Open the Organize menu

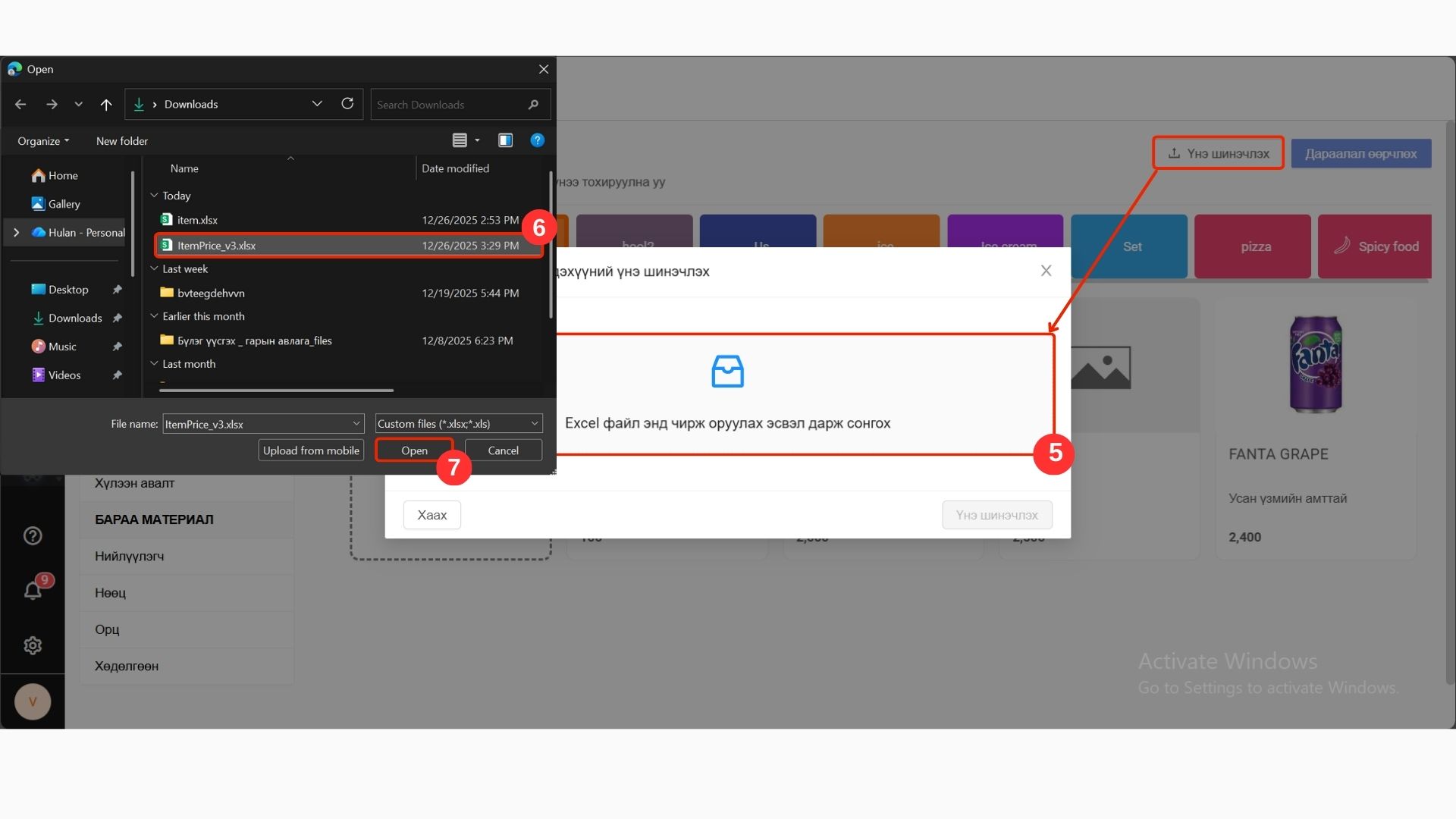coord(43,141)
